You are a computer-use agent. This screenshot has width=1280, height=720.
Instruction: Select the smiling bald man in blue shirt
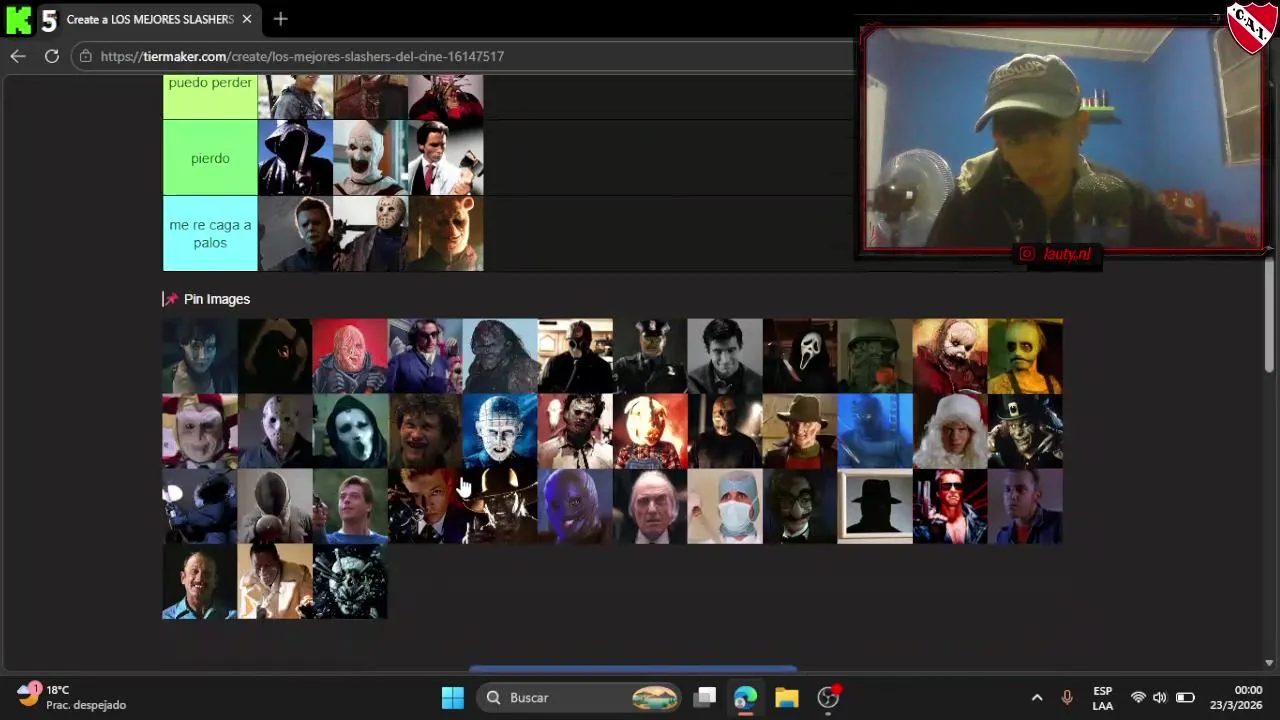click(200, 581)
